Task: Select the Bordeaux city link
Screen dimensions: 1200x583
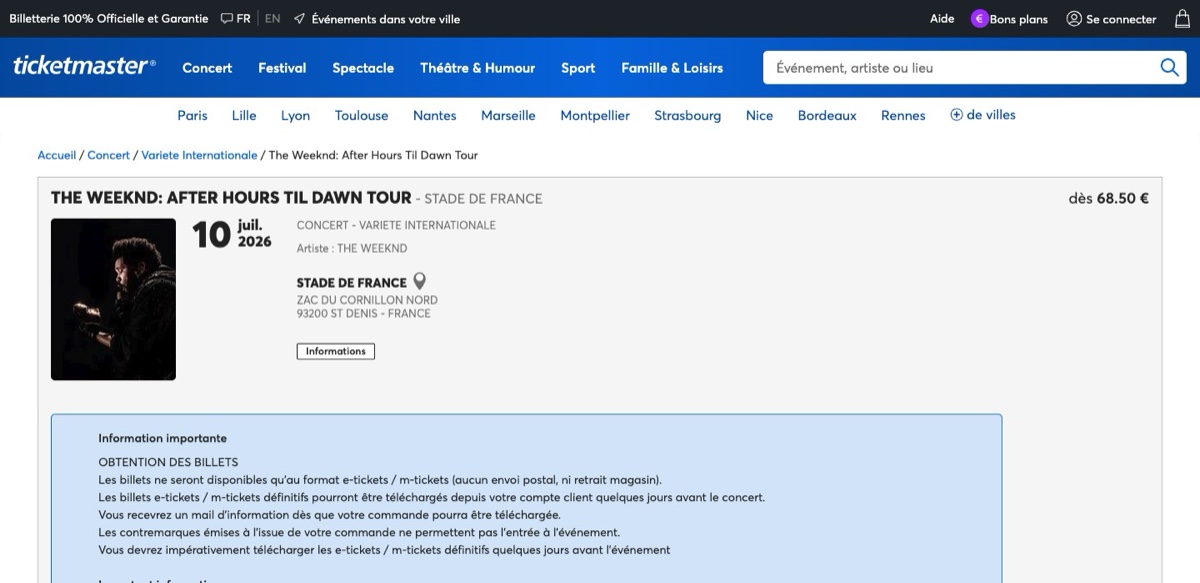Action: coord(827,115)
